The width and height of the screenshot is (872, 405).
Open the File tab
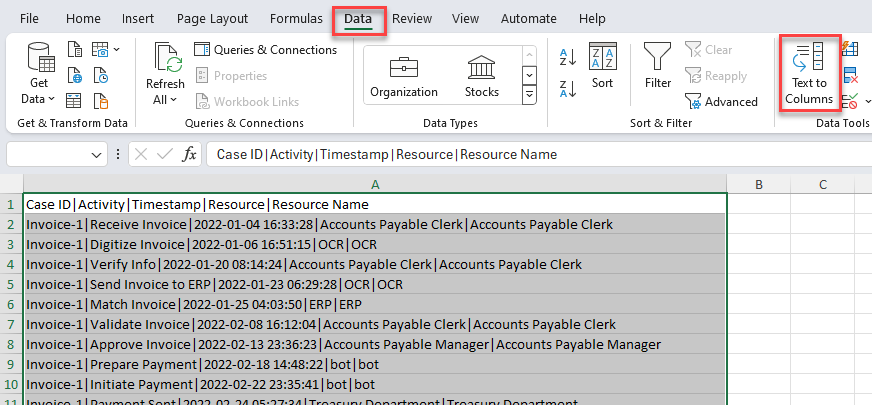(29, 18)
